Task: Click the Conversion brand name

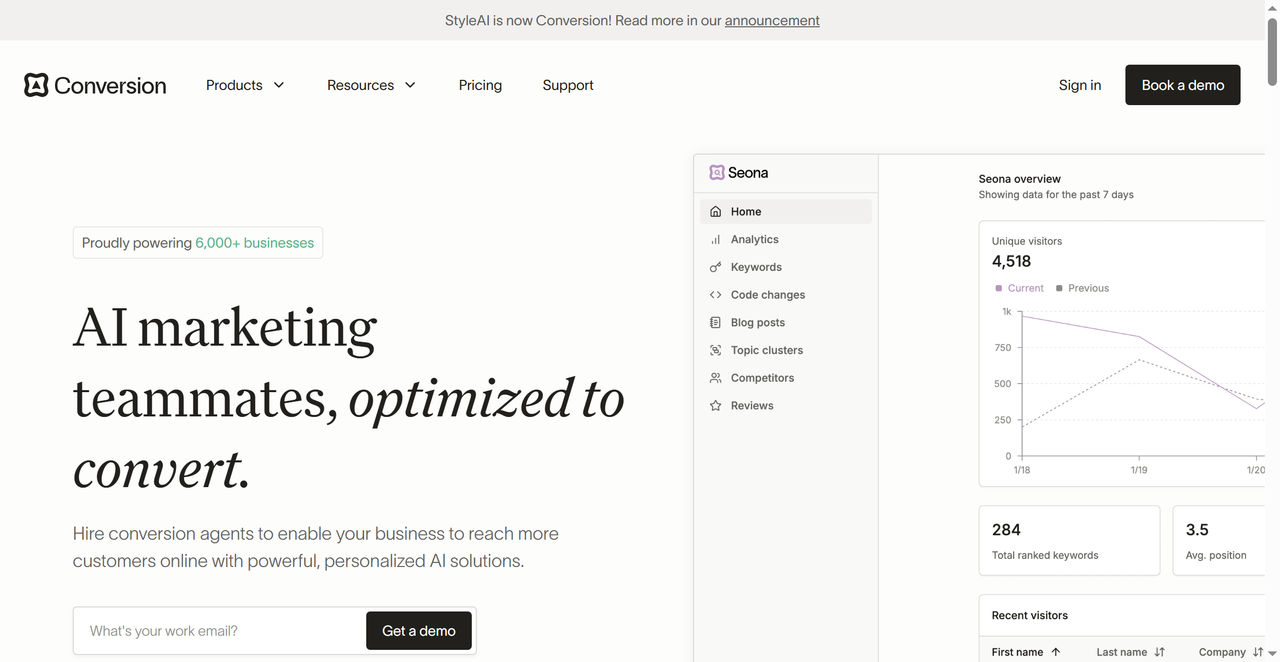Action: click(110, 85)
